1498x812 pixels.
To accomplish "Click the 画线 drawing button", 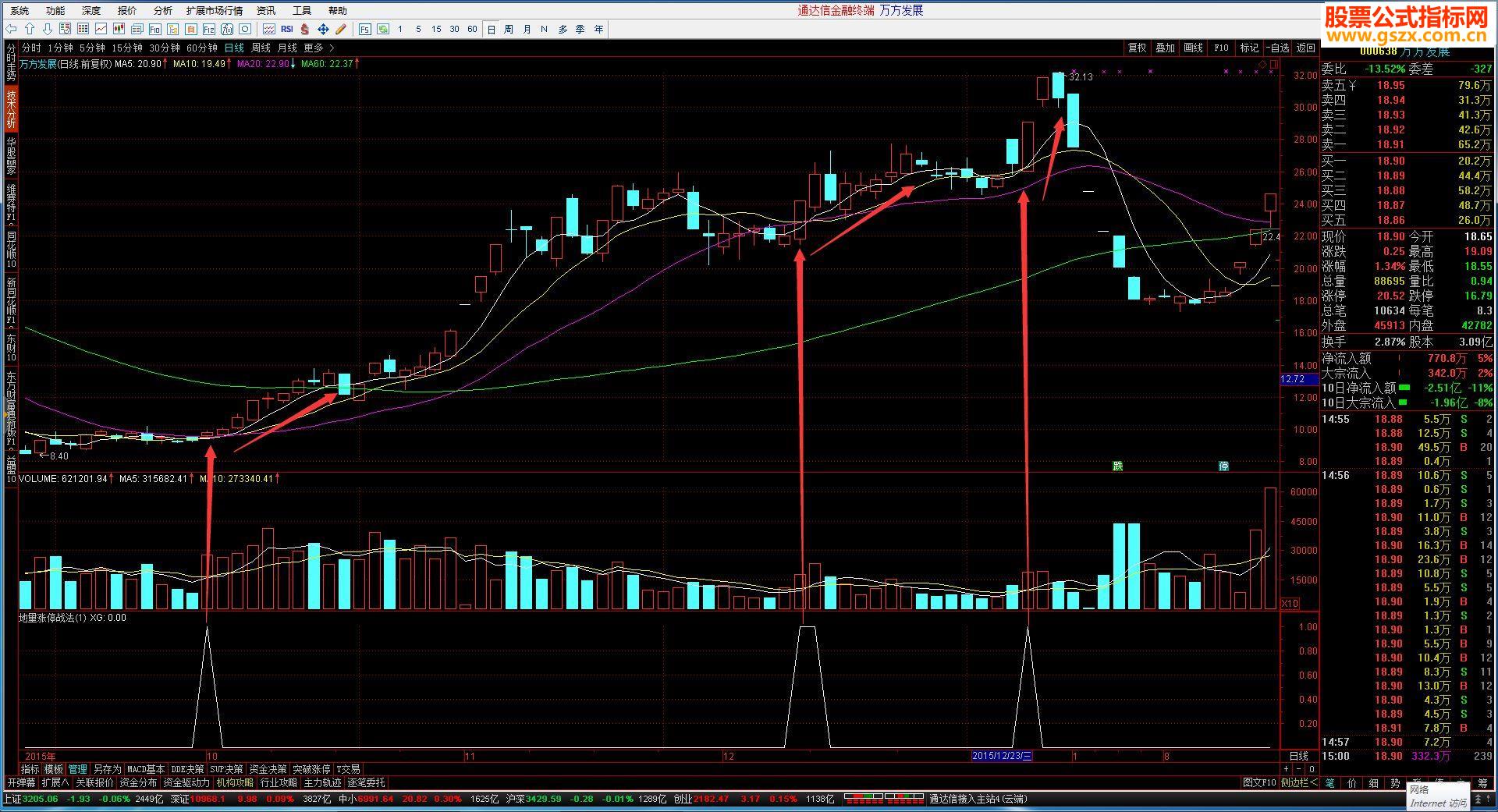I will coord(1193,48).
